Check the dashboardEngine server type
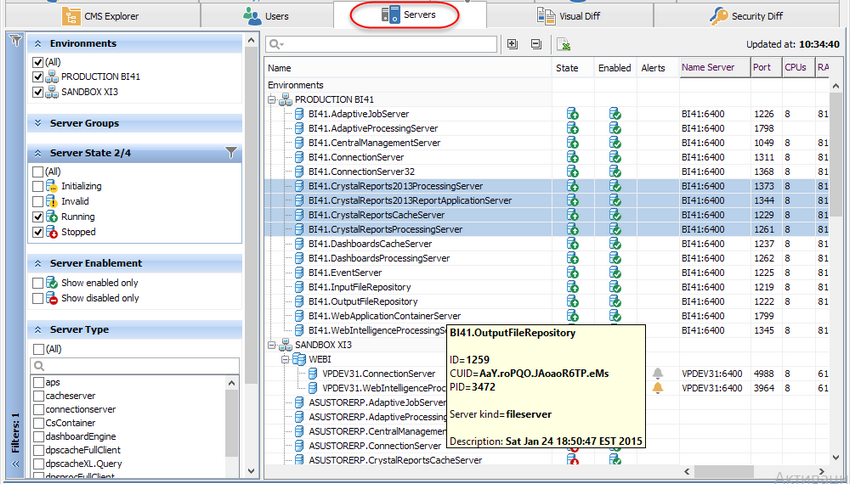The width and height of the screenshot is (850, 484). pos(38,437)
